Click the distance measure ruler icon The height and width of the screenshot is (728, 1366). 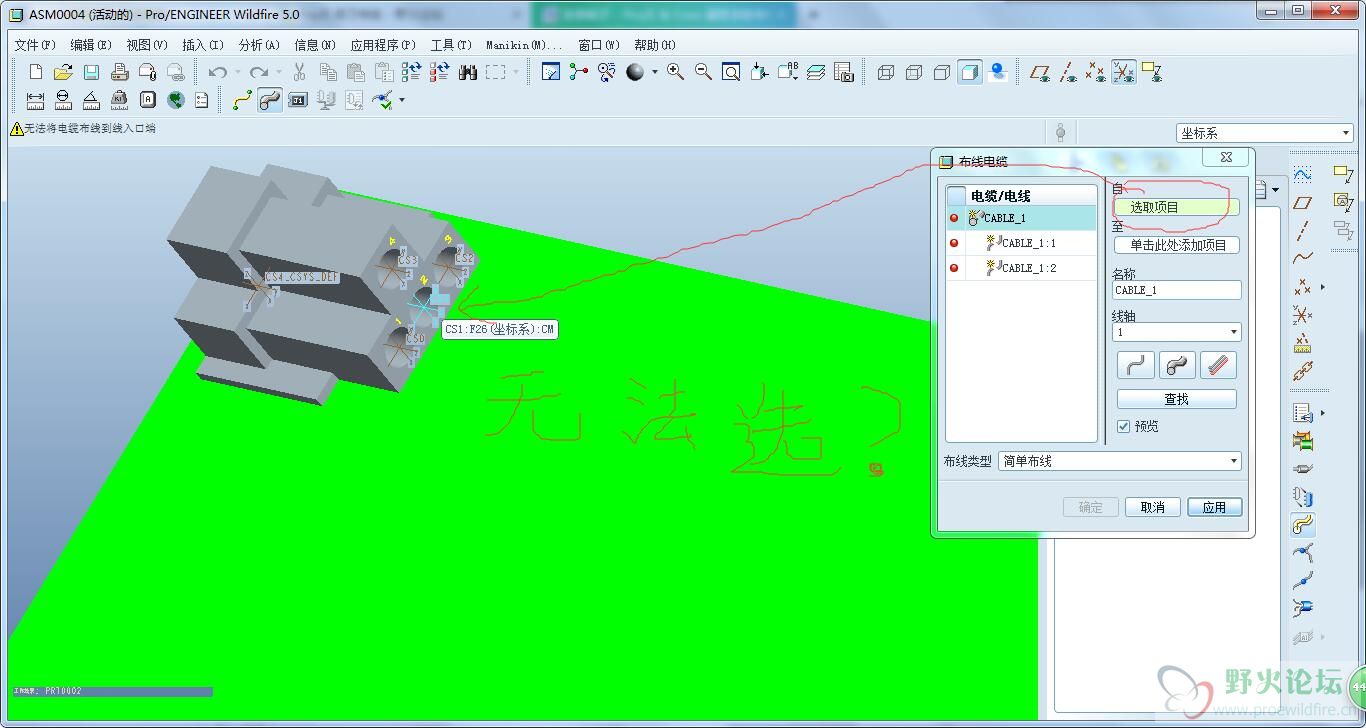pyautogui.click(x=36, y=100)
